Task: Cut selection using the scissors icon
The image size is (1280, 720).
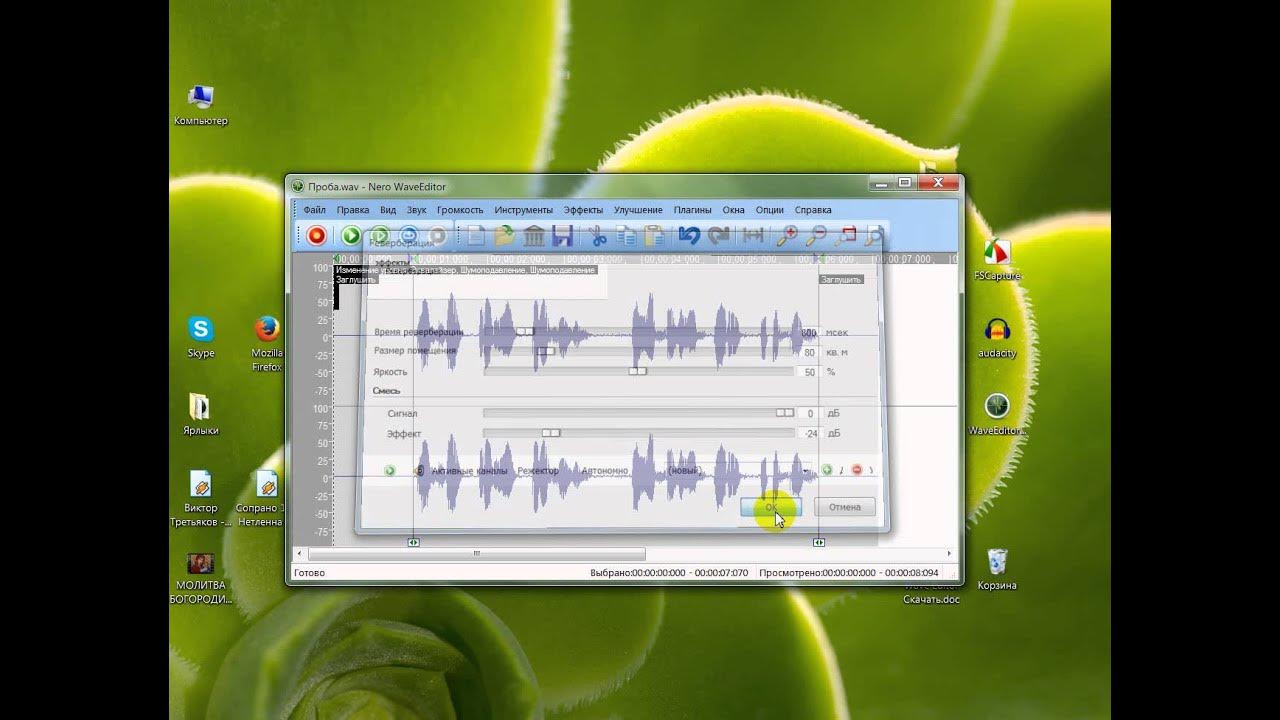Action: click(598, 236)
